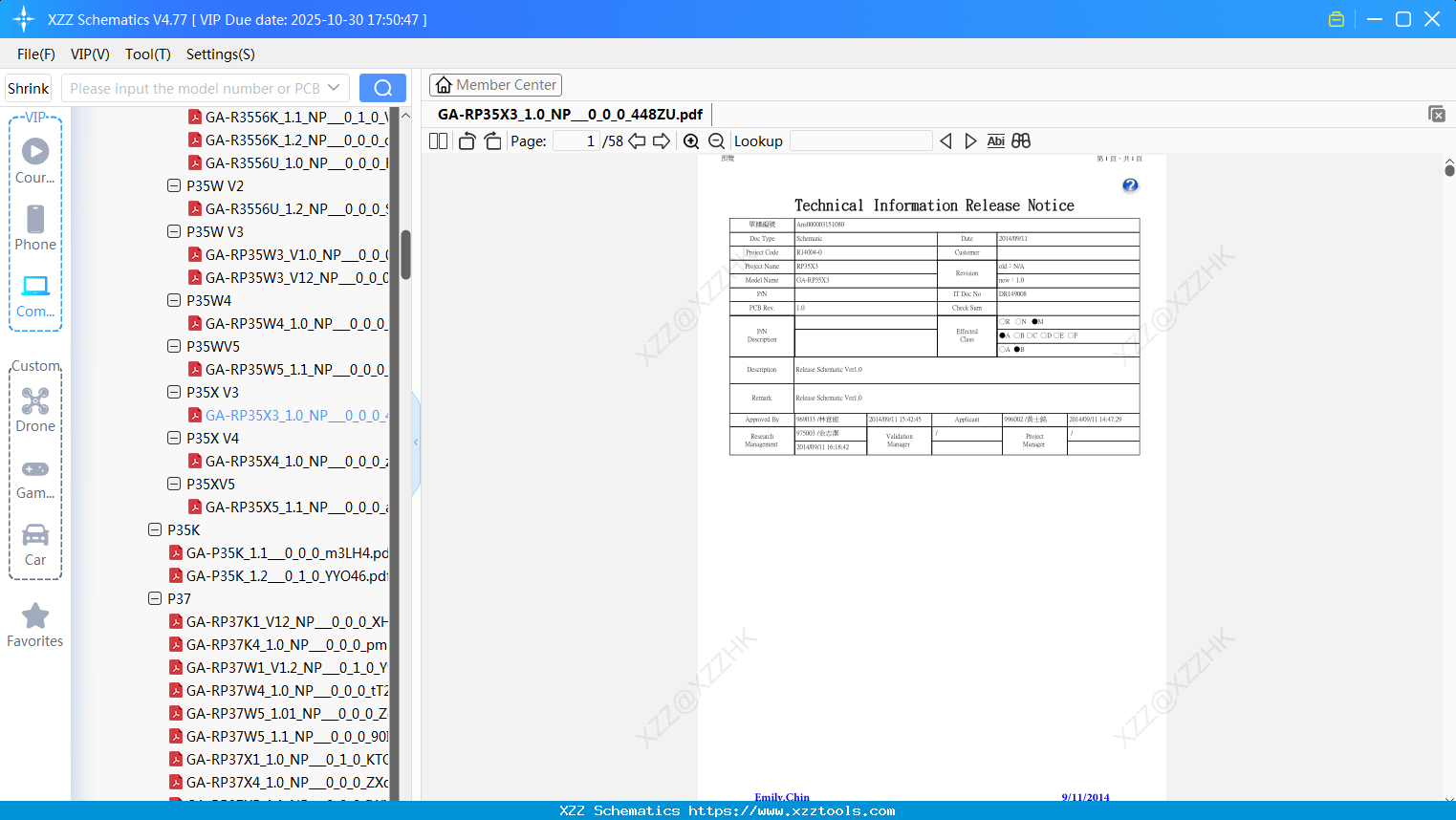Open the File(F) menu
Image resolution: width=1456 pixels, height=820 pixels.
[36, 54]
